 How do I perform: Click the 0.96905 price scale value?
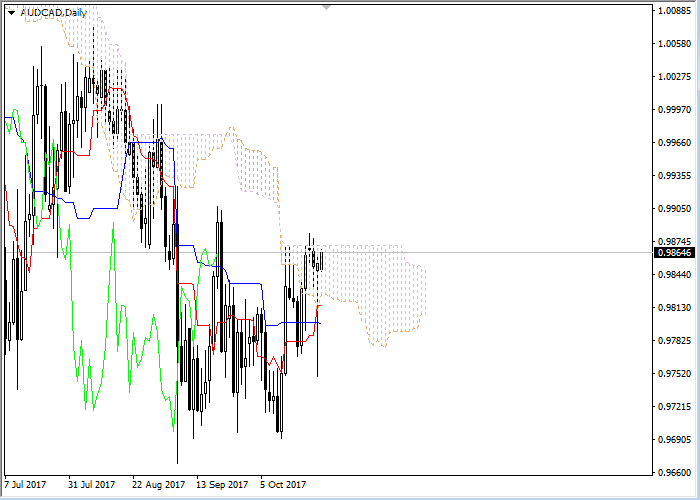[x=675, y=439]
